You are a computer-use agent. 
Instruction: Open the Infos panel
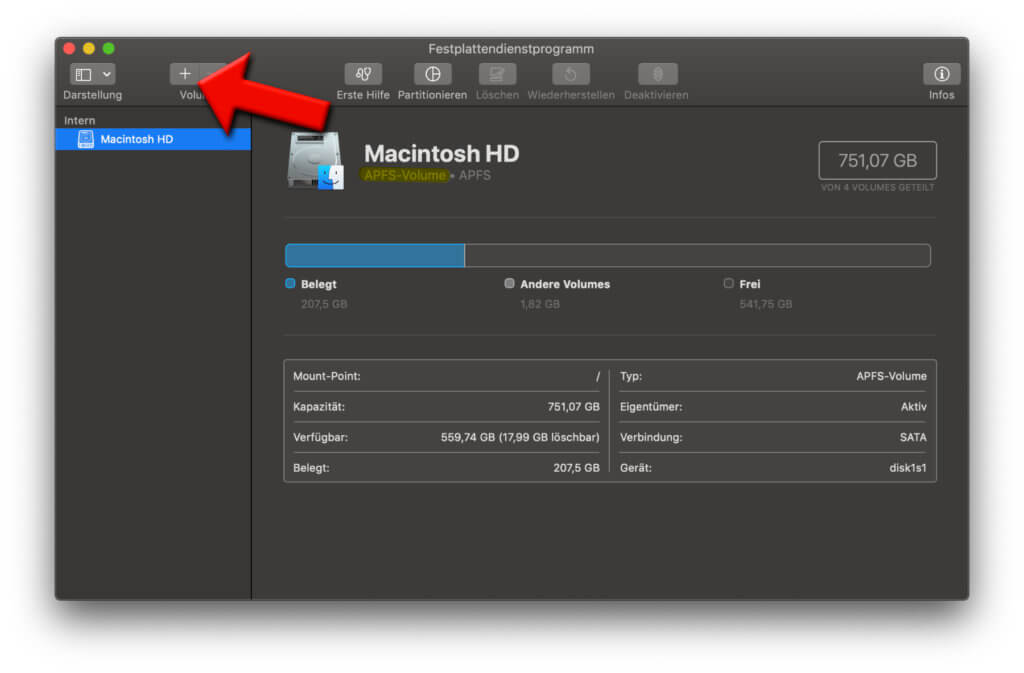pos(940,75)
